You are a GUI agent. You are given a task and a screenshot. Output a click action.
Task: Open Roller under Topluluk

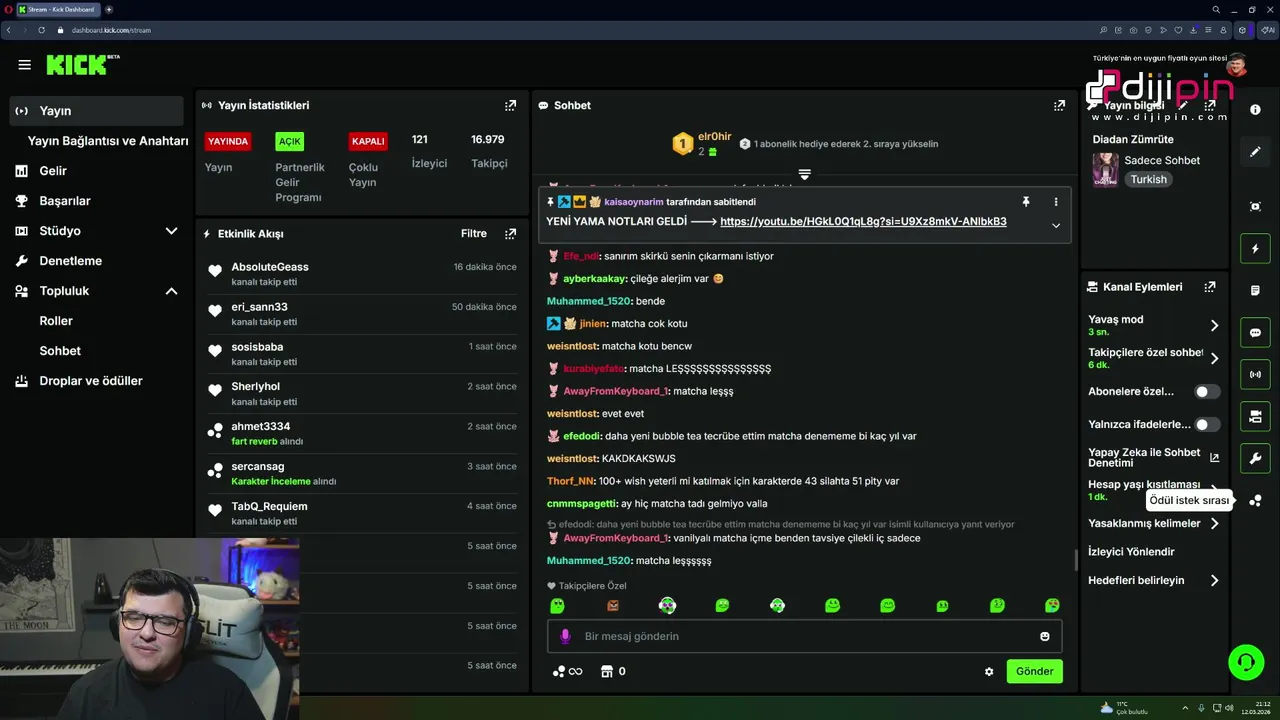(56, 321)
